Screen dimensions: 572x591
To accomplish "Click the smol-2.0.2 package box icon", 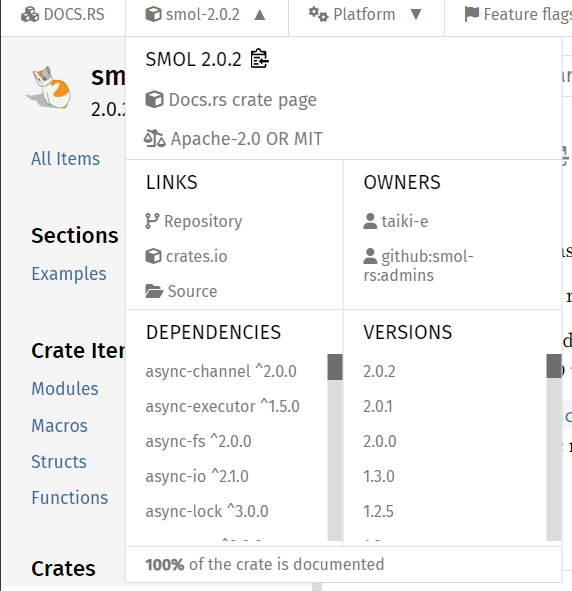I will (x=153, y=14).
